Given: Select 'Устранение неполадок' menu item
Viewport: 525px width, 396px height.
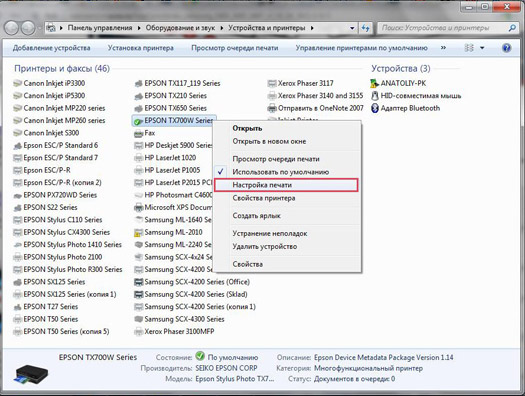Looking at the screenshot, I should (270, 234).
